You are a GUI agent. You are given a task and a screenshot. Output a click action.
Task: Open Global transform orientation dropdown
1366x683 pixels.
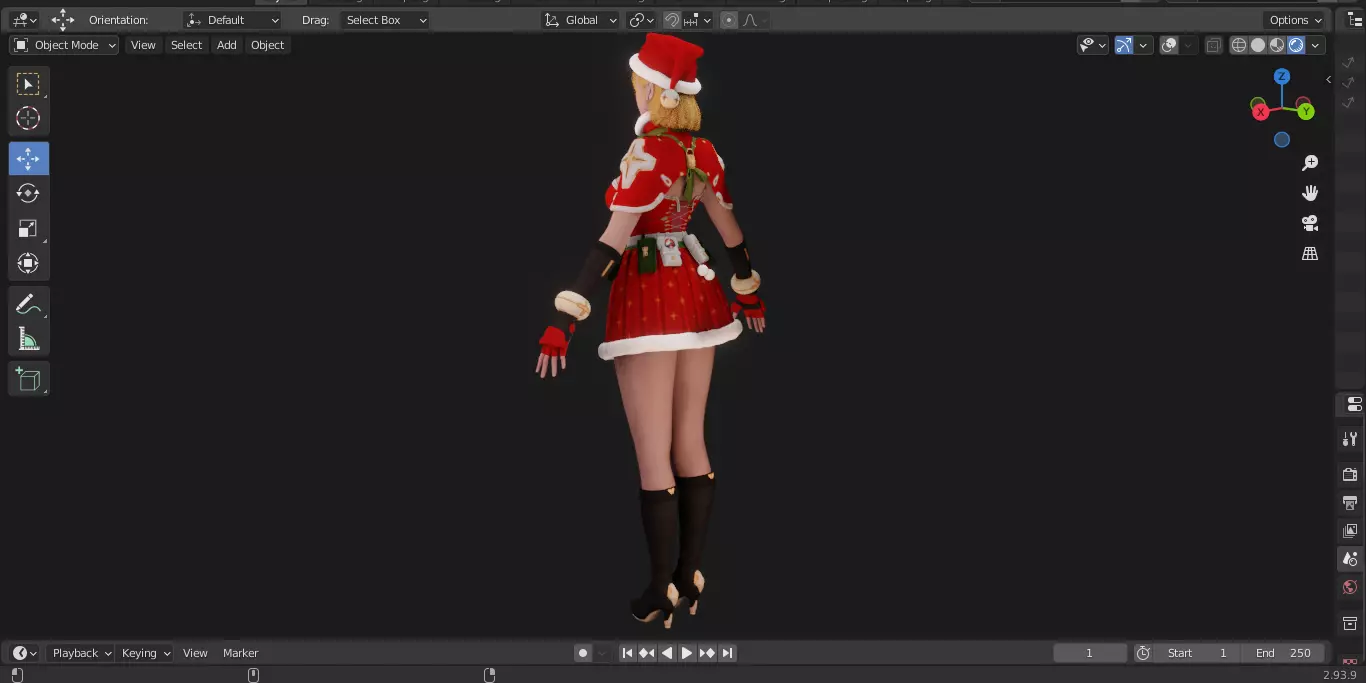pyautogui.click(x=581, y=20)
